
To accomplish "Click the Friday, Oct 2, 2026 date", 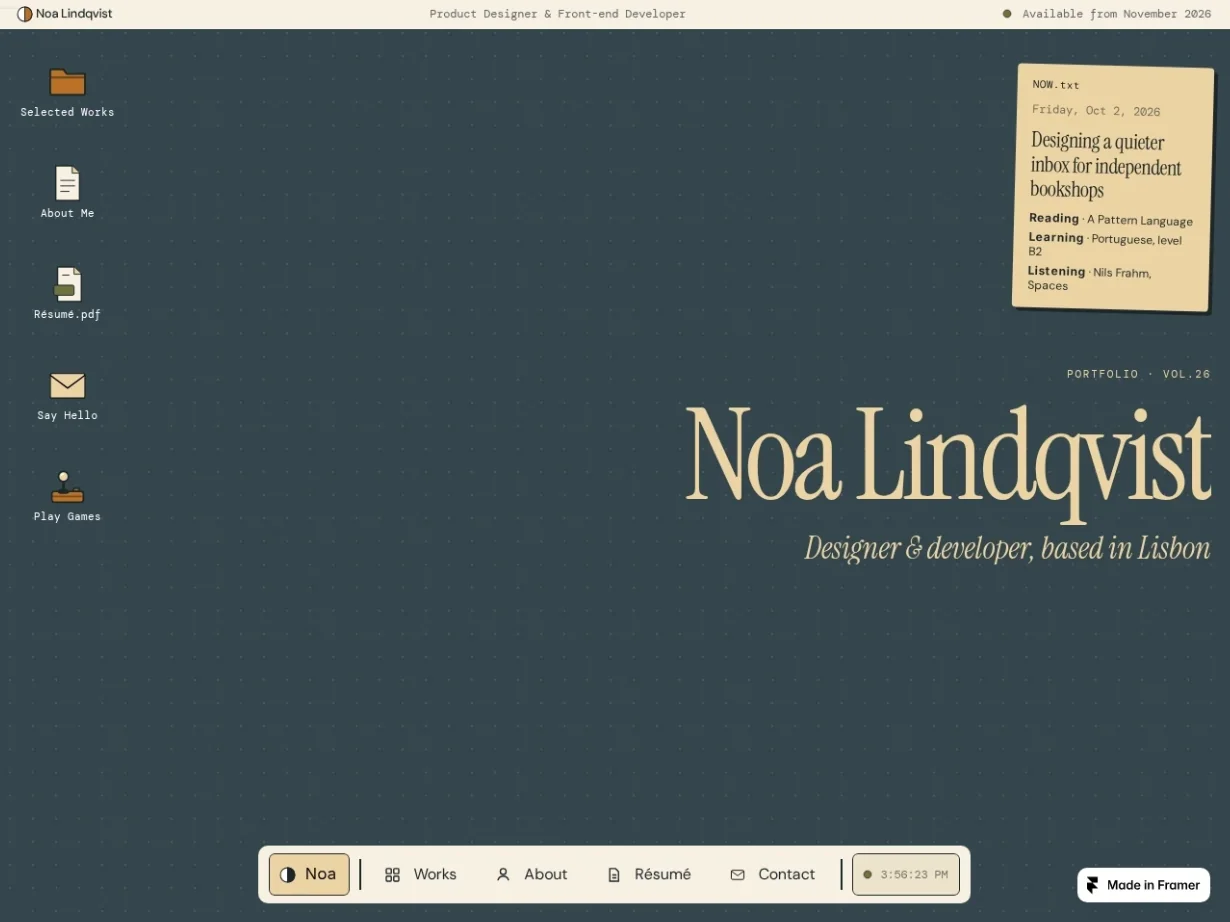I will tap(1096, 111).
